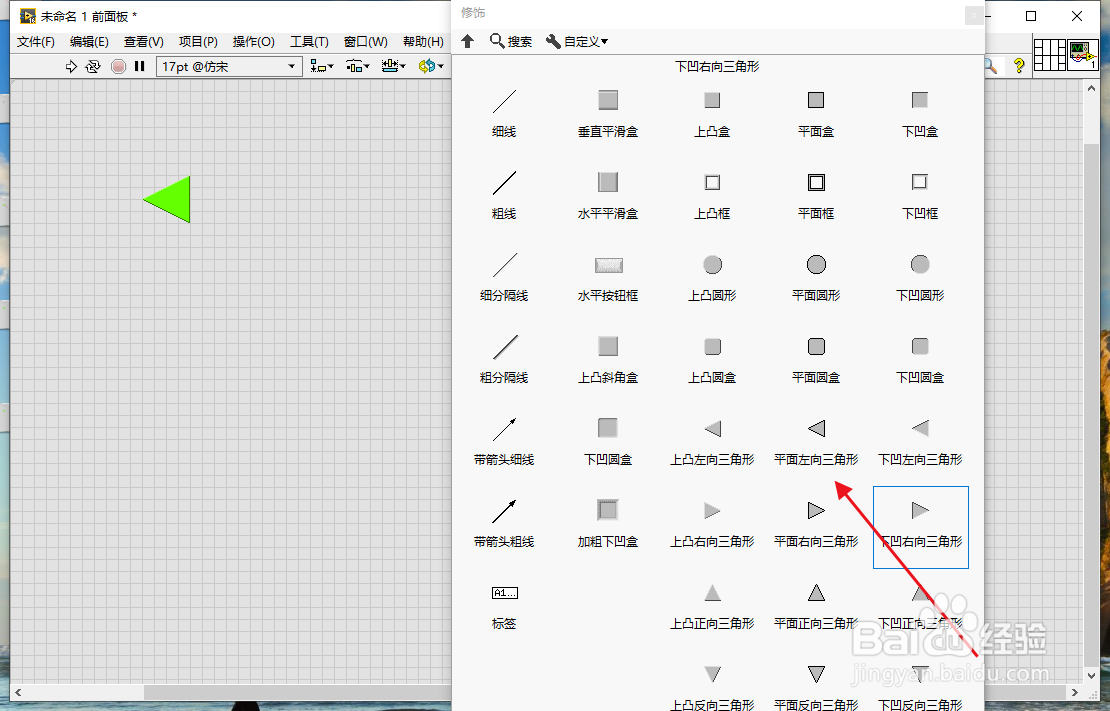This screenshot has width=1110, height=711.
Task: Open the 帮助(H) menu
Action: [423, 42]
